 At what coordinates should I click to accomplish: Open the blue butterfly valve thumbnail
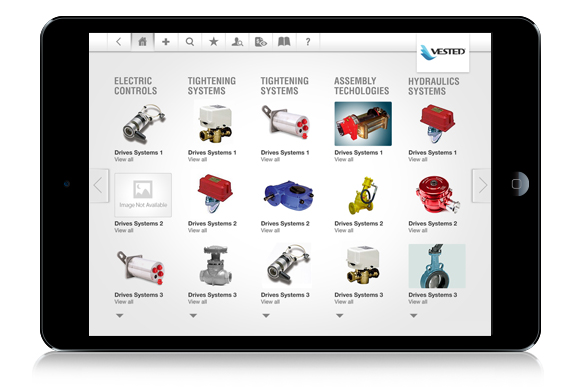click(x=437, y=266)
